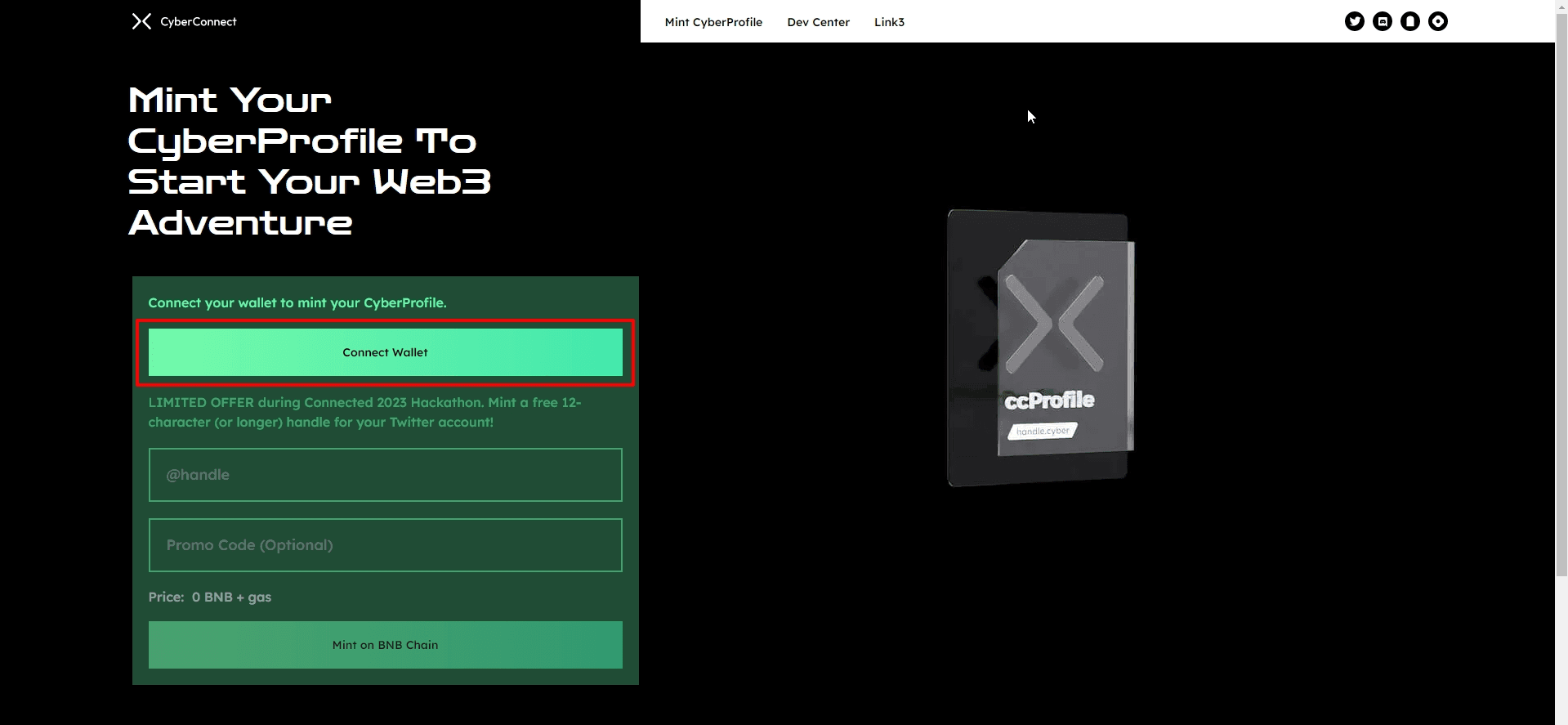
Task: Open the Link3 menu item
Action: 889,22
